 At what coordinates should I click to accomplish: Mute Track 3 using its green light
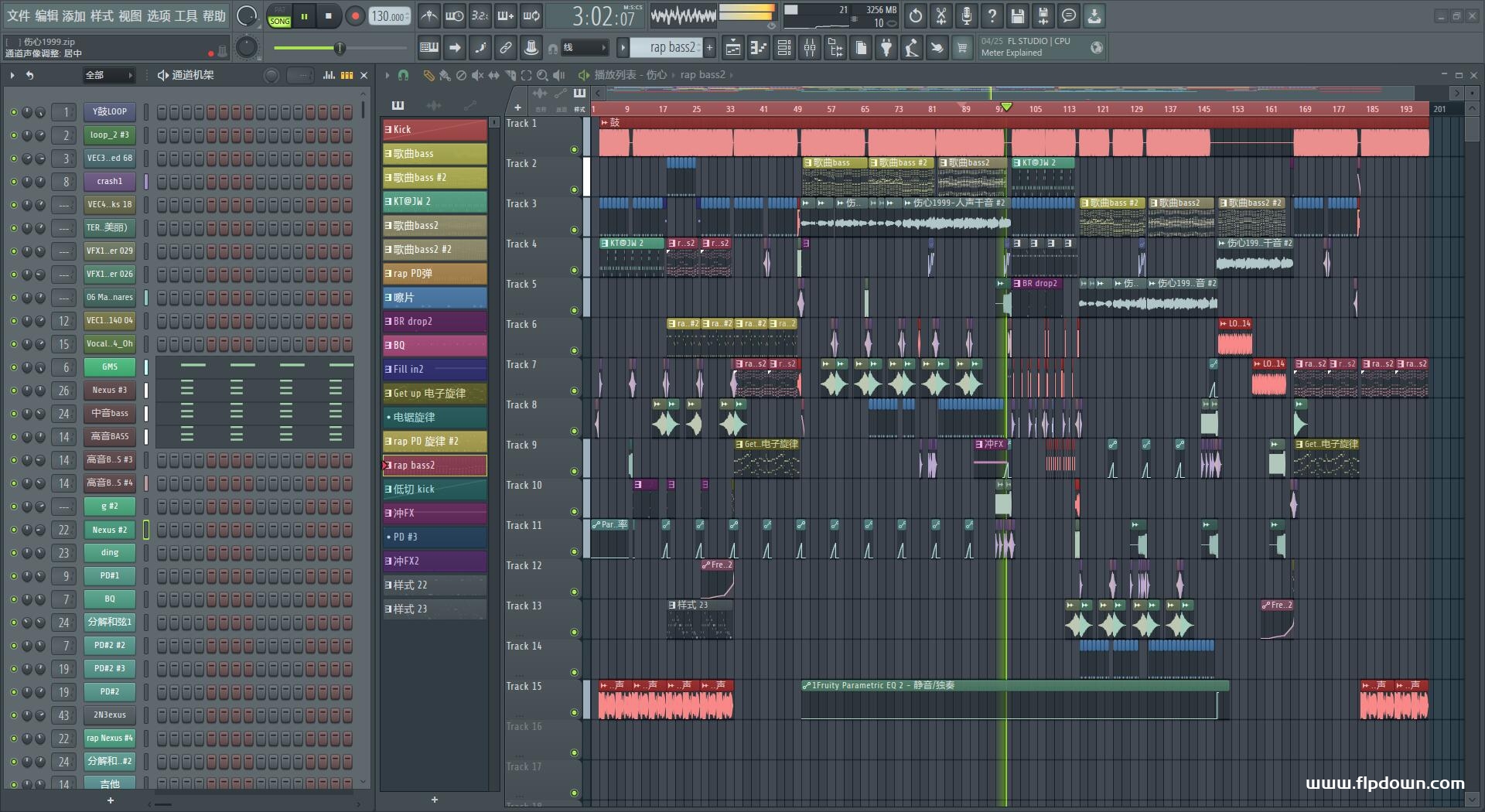(574, 230)
